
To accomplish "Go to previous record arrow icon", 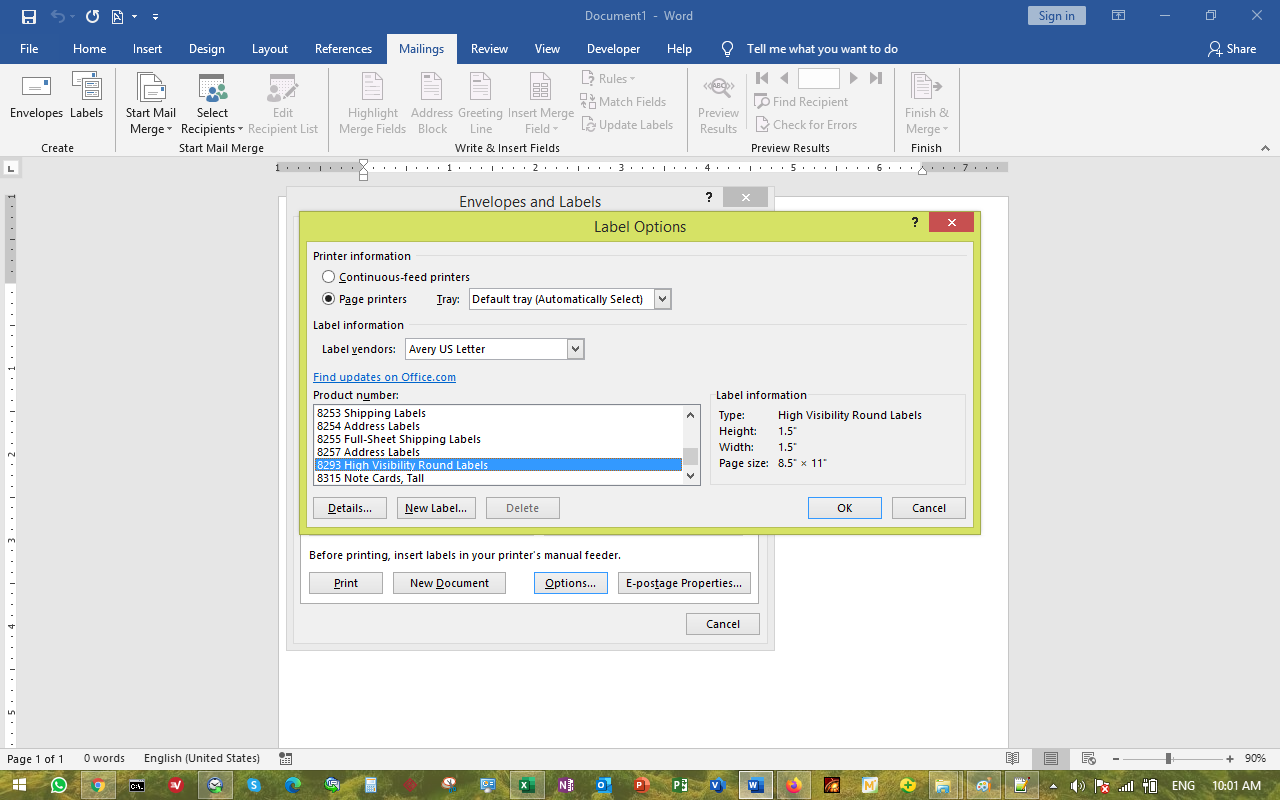I will pos(784,78).
